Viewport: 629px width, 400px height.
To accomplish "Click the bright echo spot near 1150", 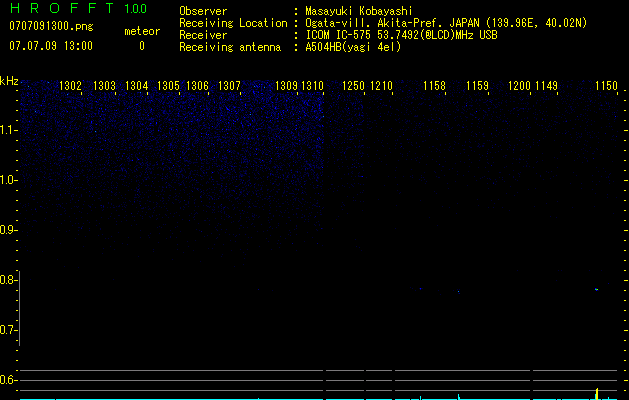I will click(x=597, y=289).
